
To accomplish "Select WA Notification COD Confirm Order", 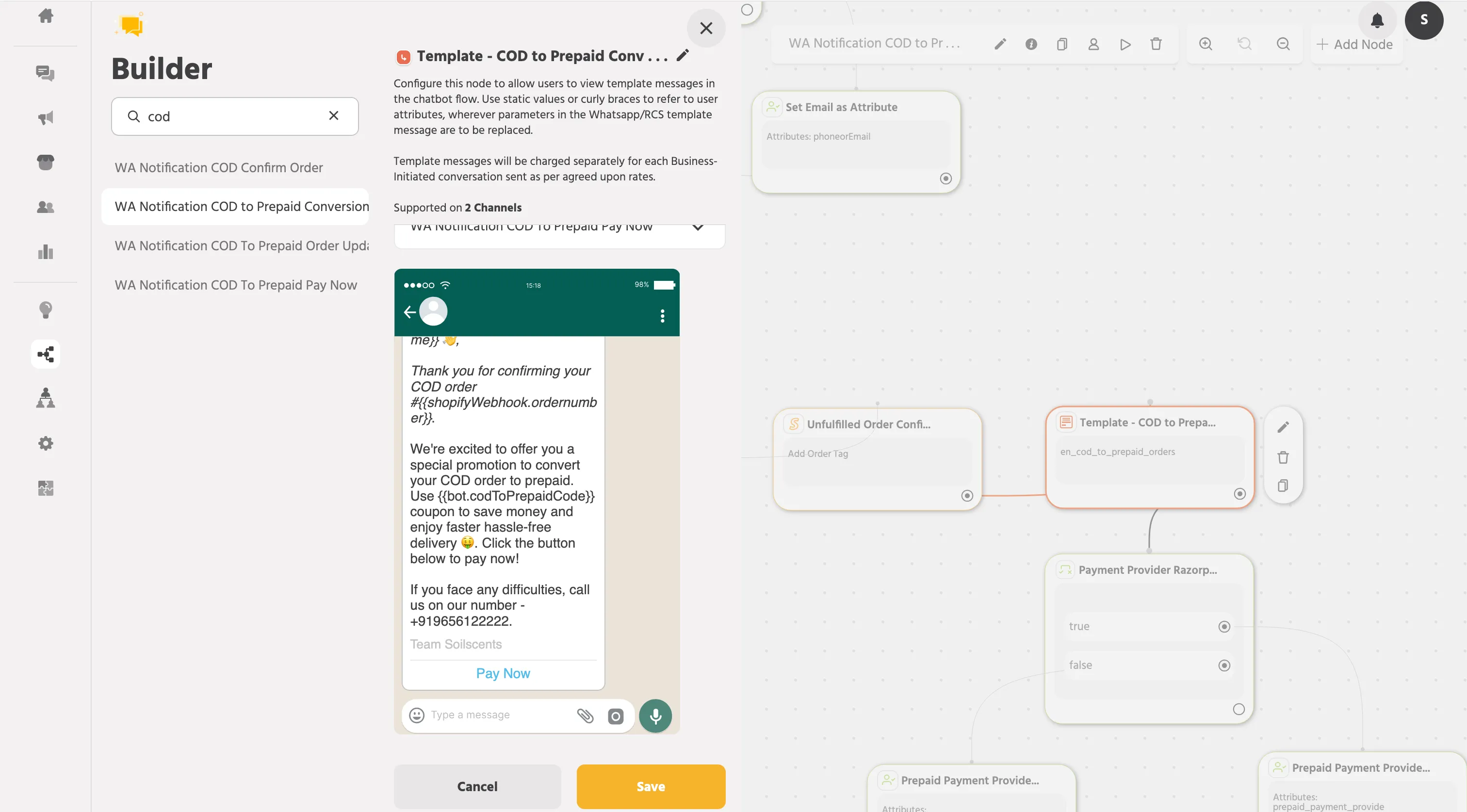I will tap(219, 167).
